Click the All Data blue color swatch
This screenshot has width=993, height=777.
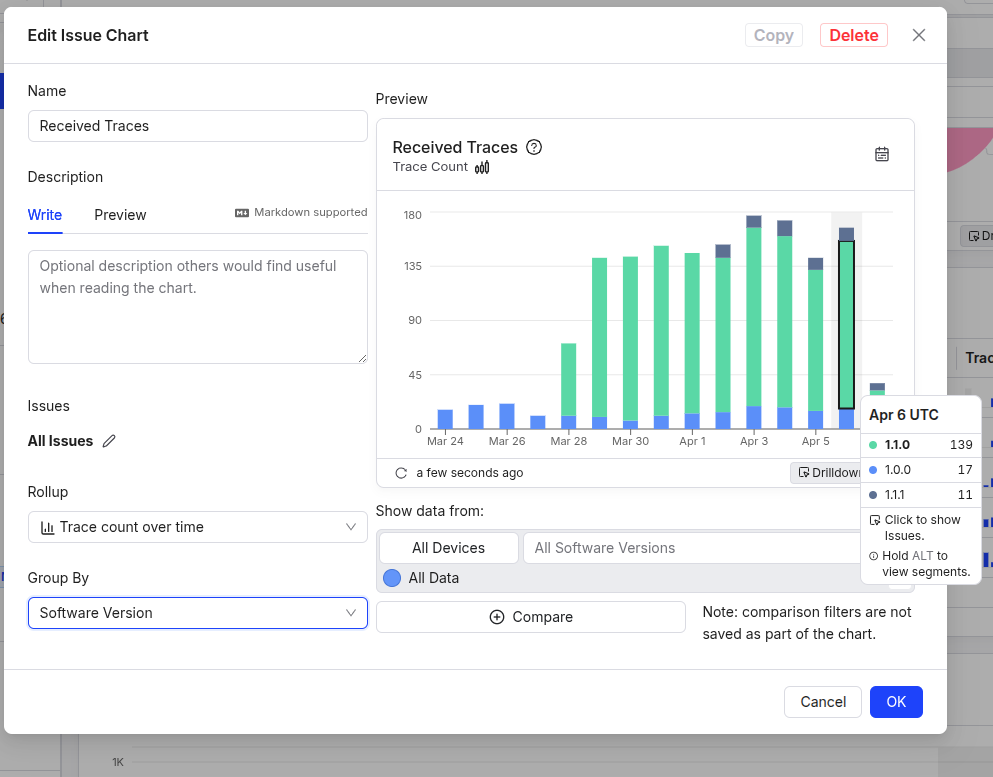click(392, 578)
